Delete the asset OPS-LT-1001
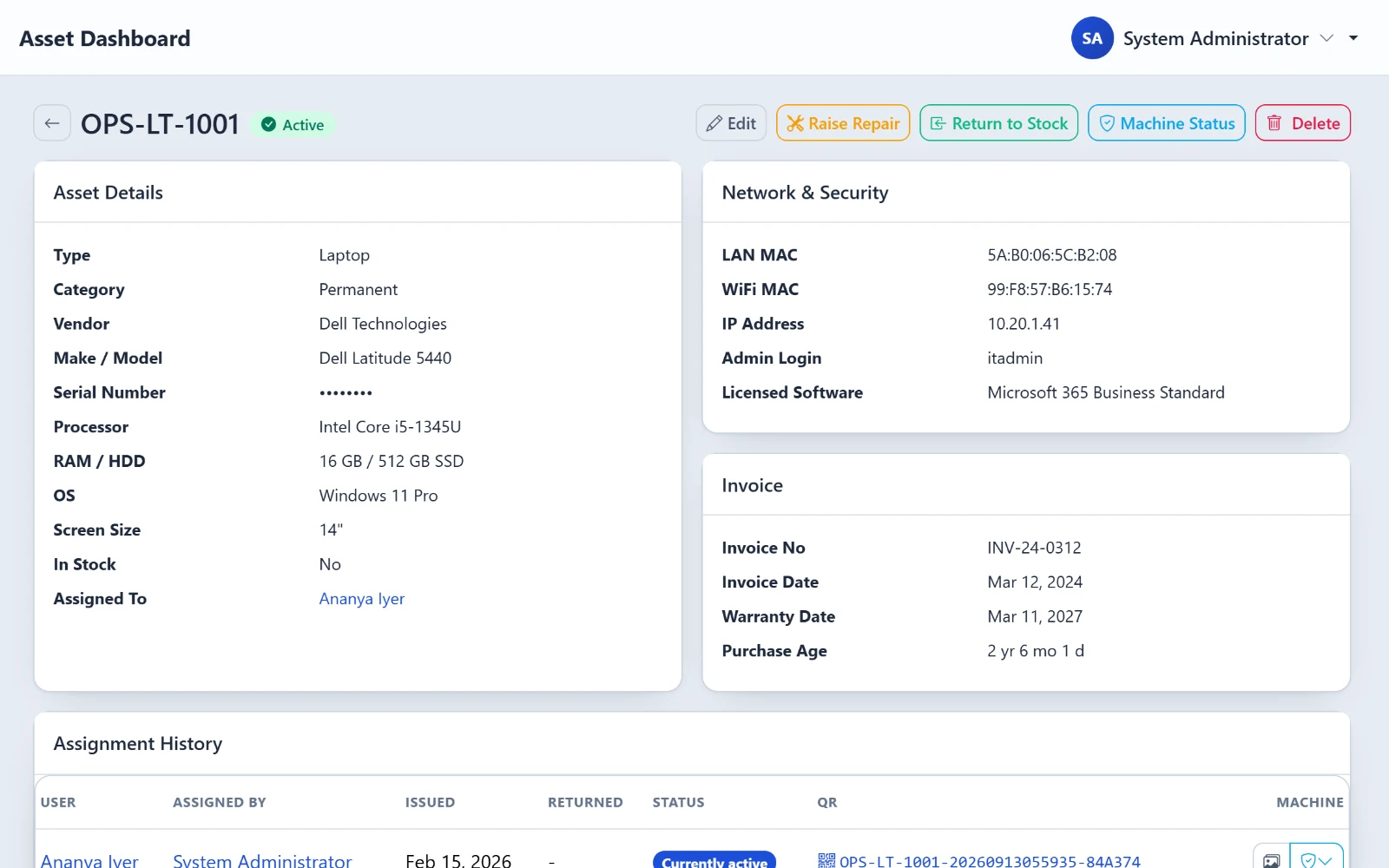This screenshot has height=868, width=1389. click(x=1303, y=123)
